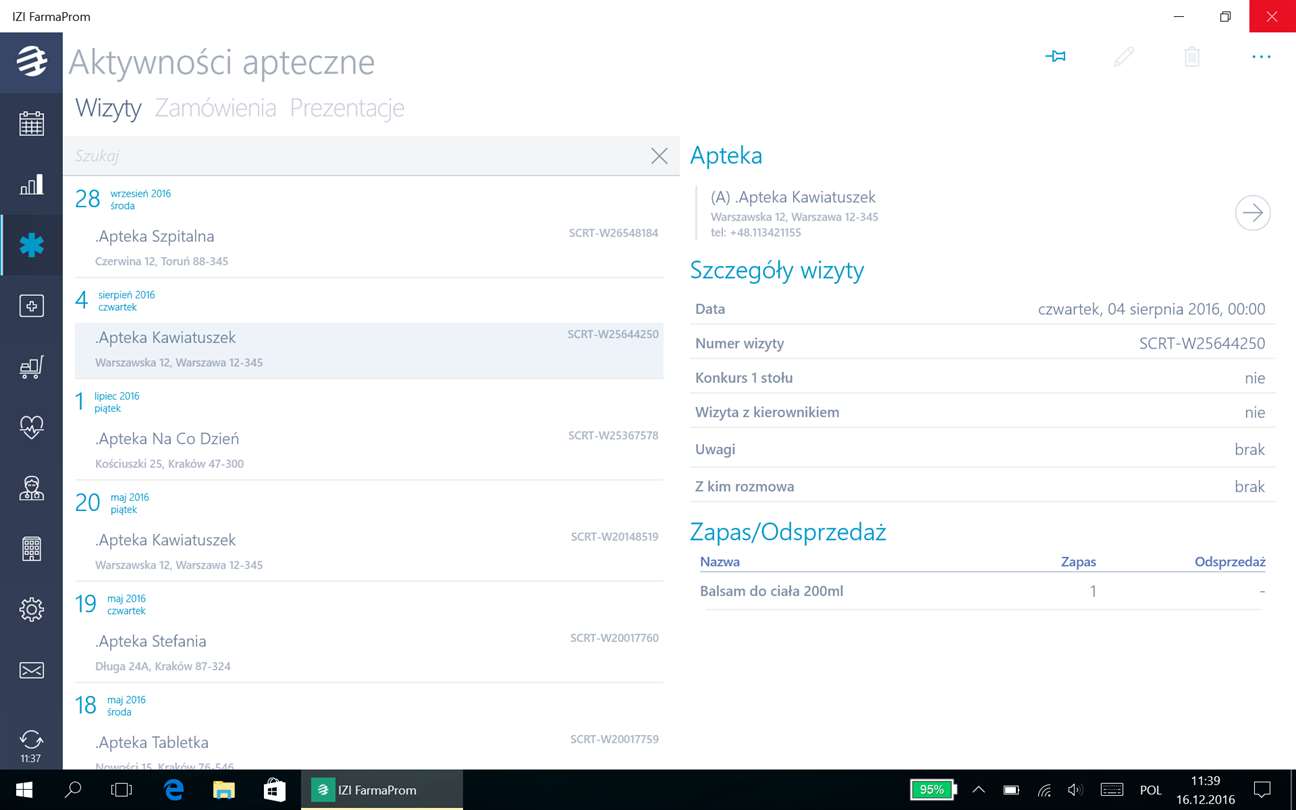Click the IZI FarmaProm logo icon
The height and width of the screenshot is (810, 1296).
point(31,61)
